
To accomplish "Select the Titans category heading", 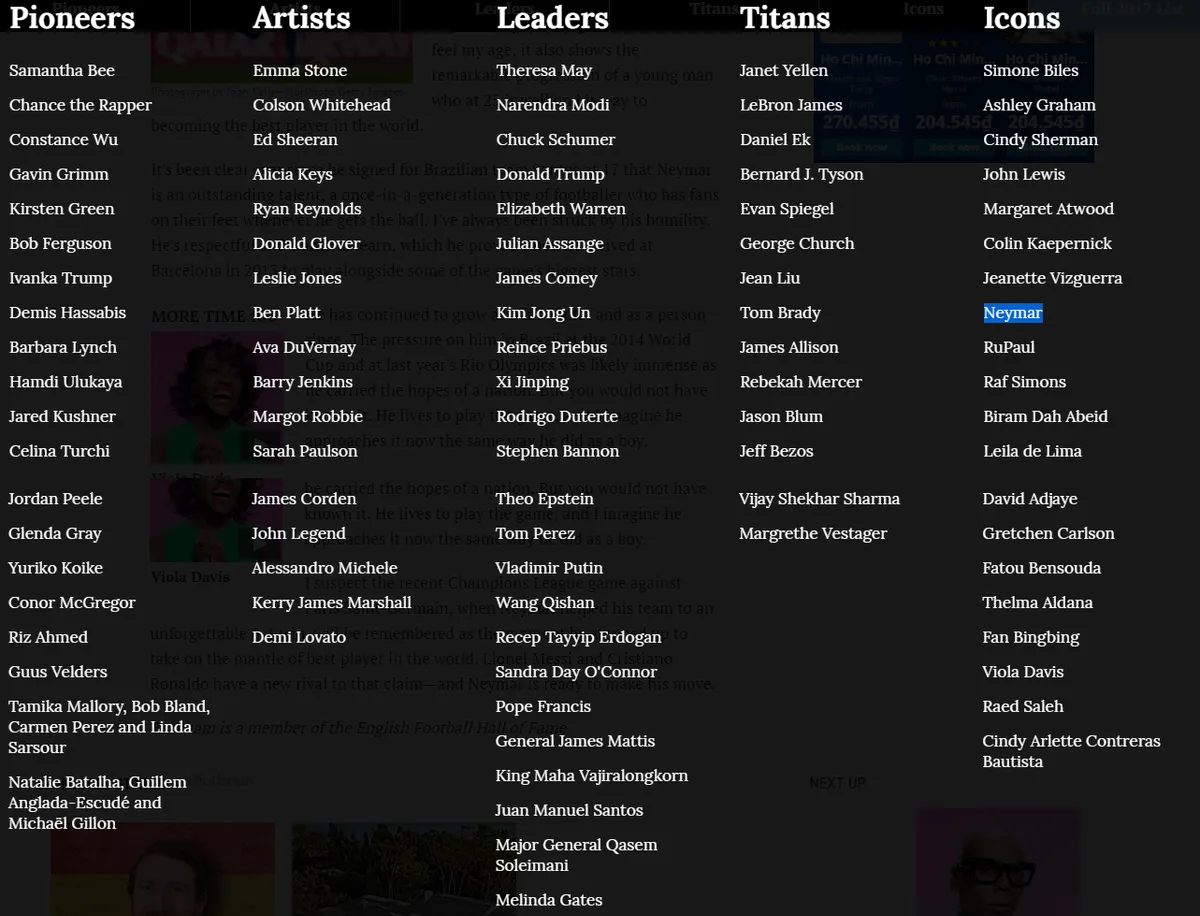I will click(x=785, y=18).
